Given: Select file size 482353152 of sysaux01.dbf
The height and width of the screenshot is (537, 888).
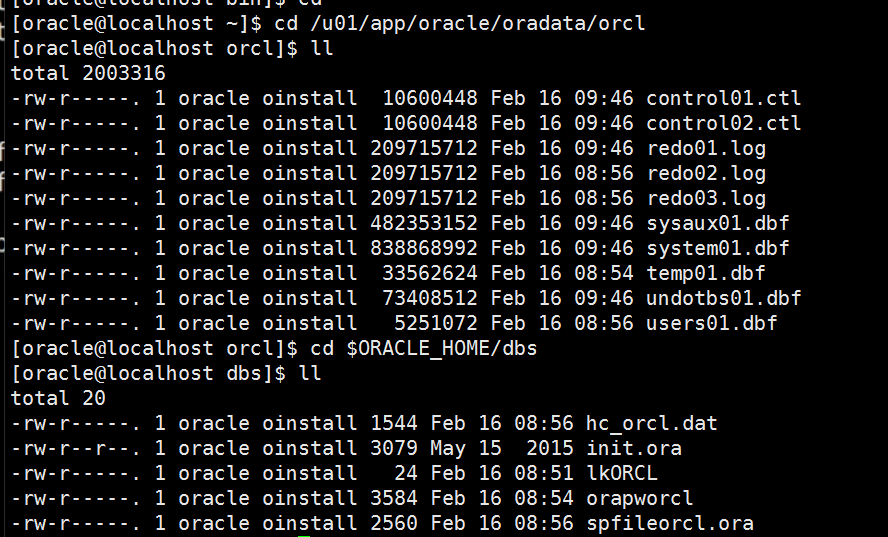Looking at the screenshot, I should 424,223.
